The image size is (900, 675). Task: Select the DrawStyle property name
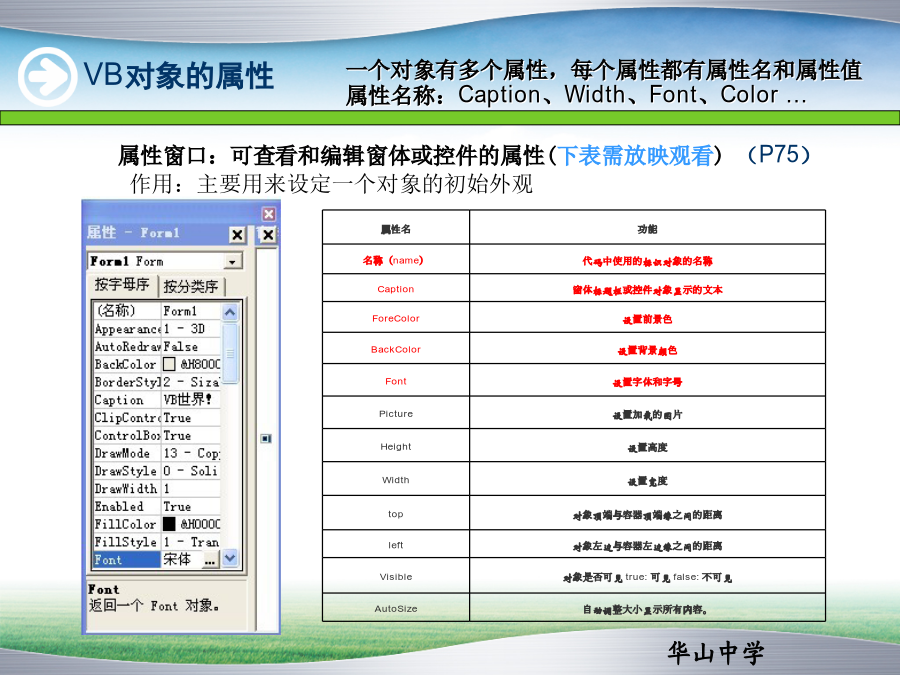click(127, 471)
